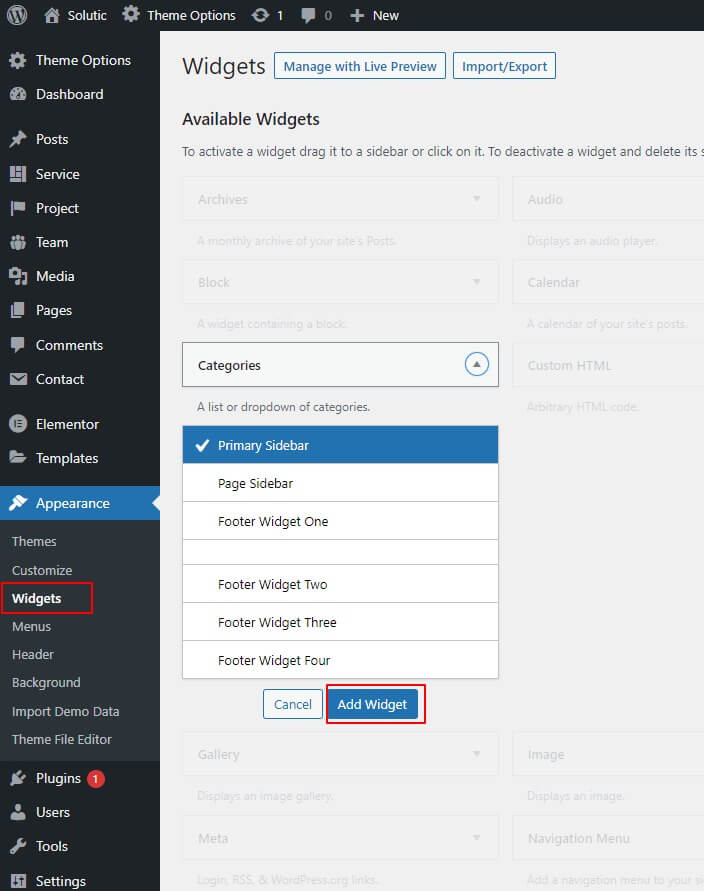Open the Comments sidebar icon
Screen dimensions: 704x891
pos(18,344)
